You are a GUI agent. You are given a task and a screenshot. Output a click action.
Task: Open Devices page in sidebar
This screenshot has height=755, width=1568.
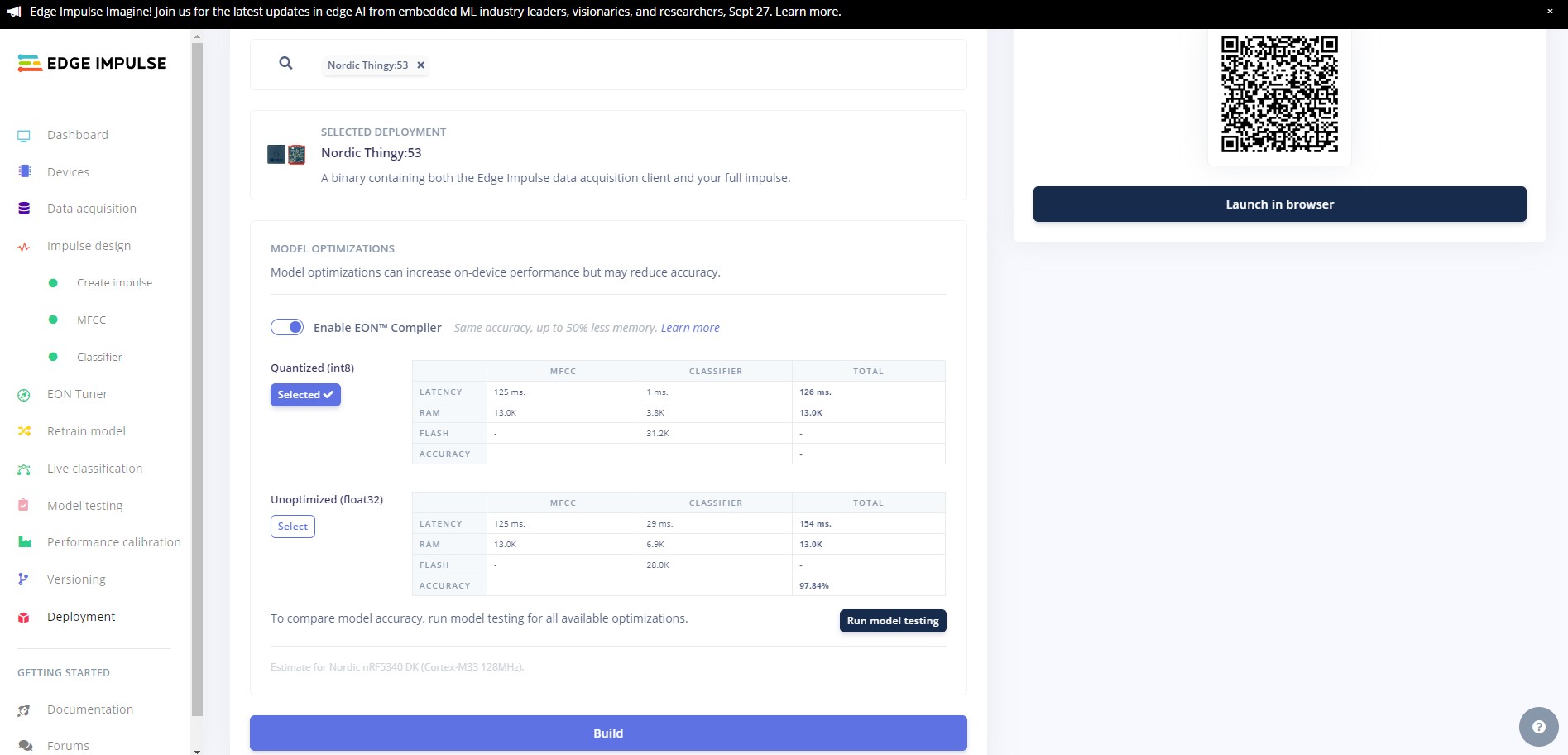[x=68, y=172]
